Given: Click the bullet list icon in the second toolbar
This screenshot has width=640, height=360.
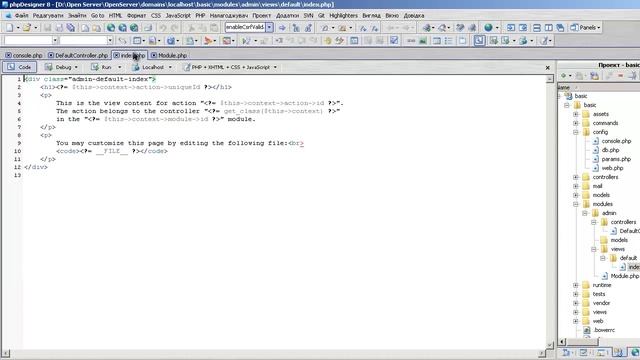Looking at the screenshot, I should (449, 40).
